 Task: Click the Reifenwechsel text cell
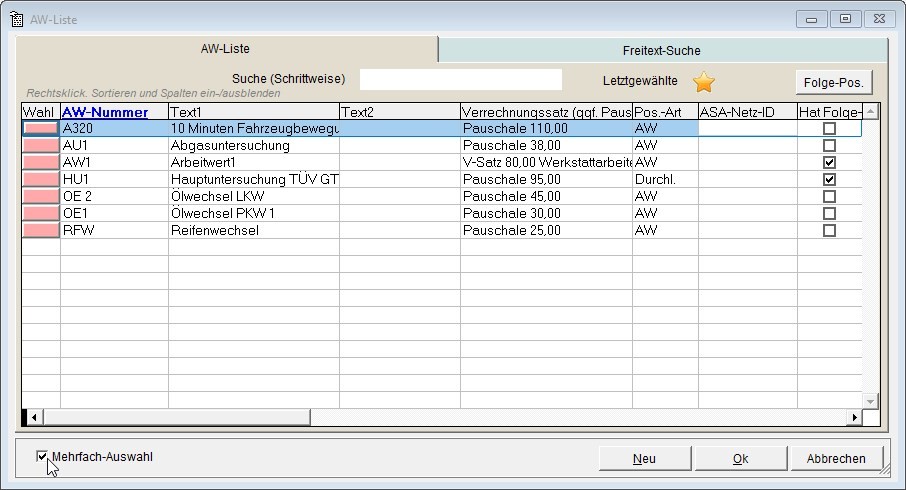point(254,231)
